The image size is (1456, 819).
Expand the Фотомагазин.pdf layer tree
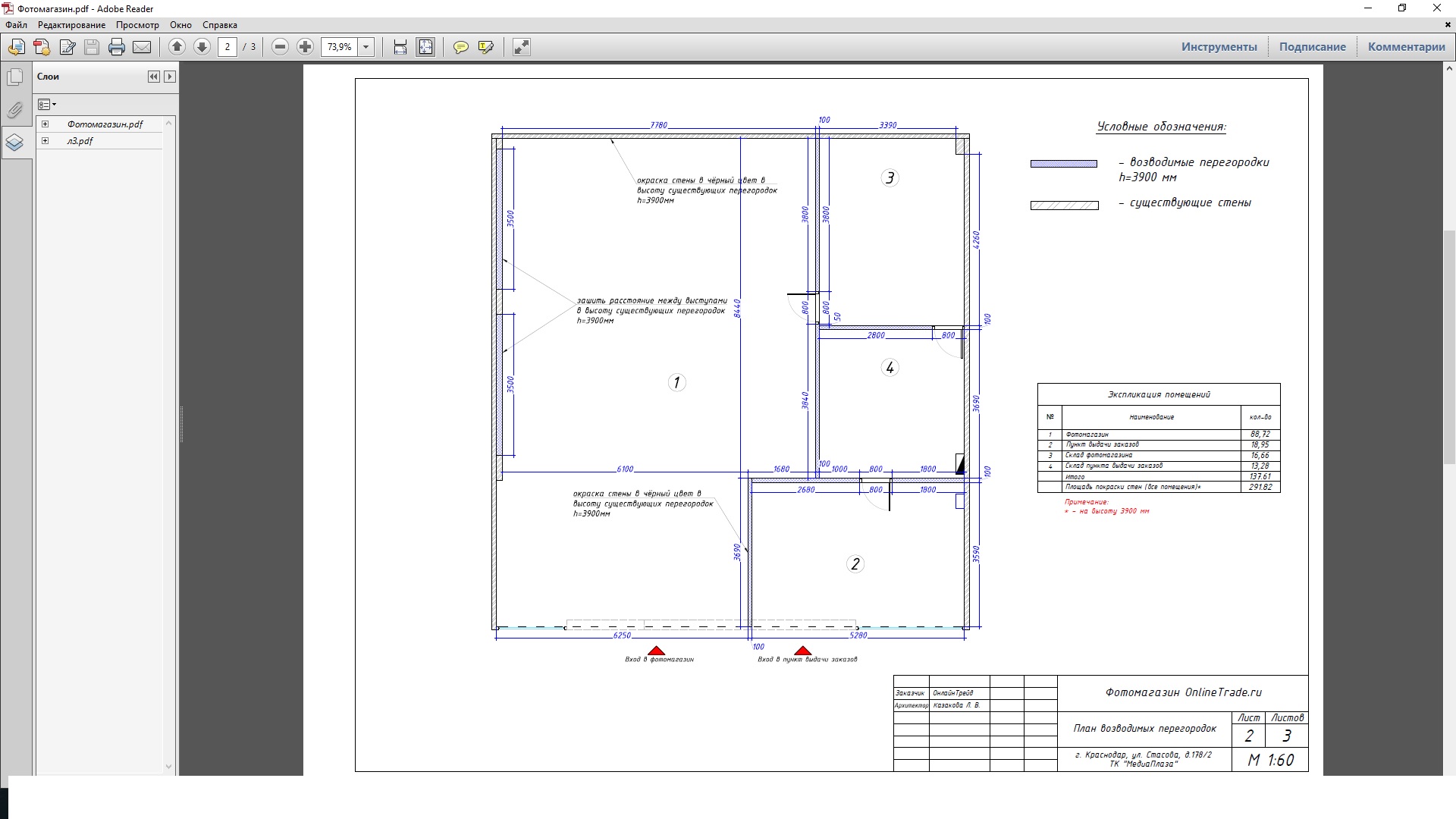pos(45,124)
